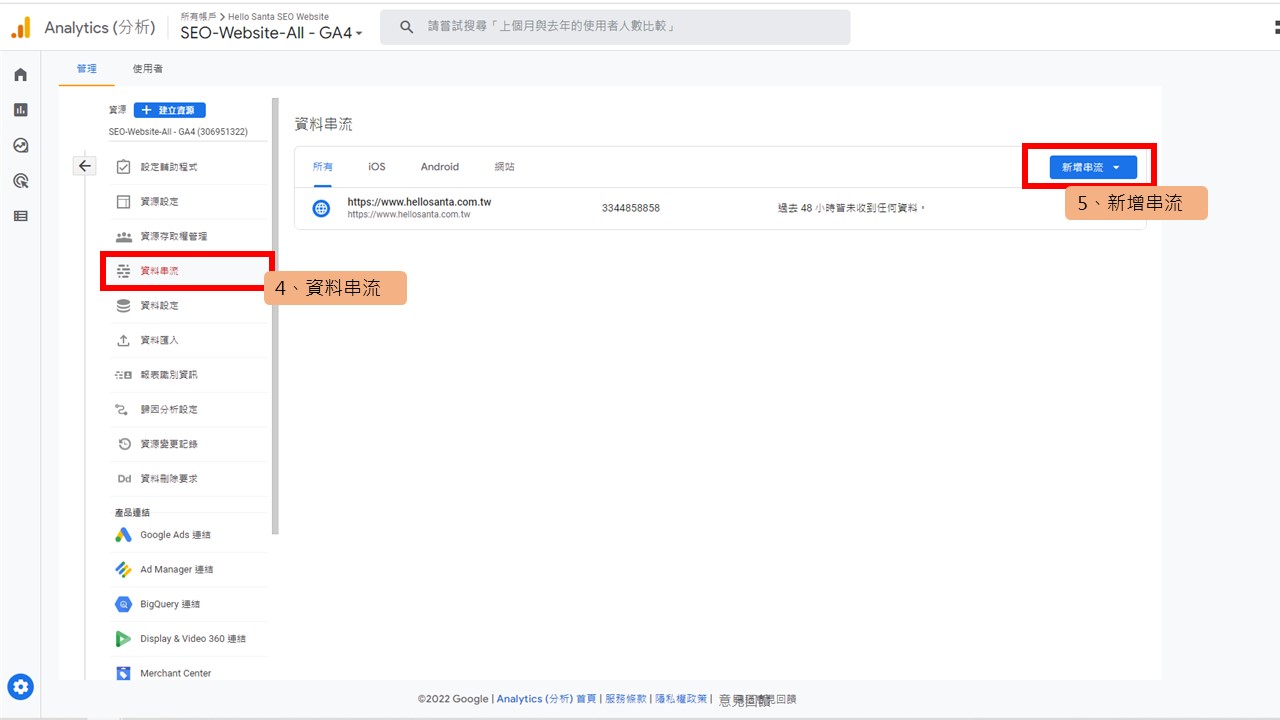Click the property column vertical scrollbar

click(275, 315)
